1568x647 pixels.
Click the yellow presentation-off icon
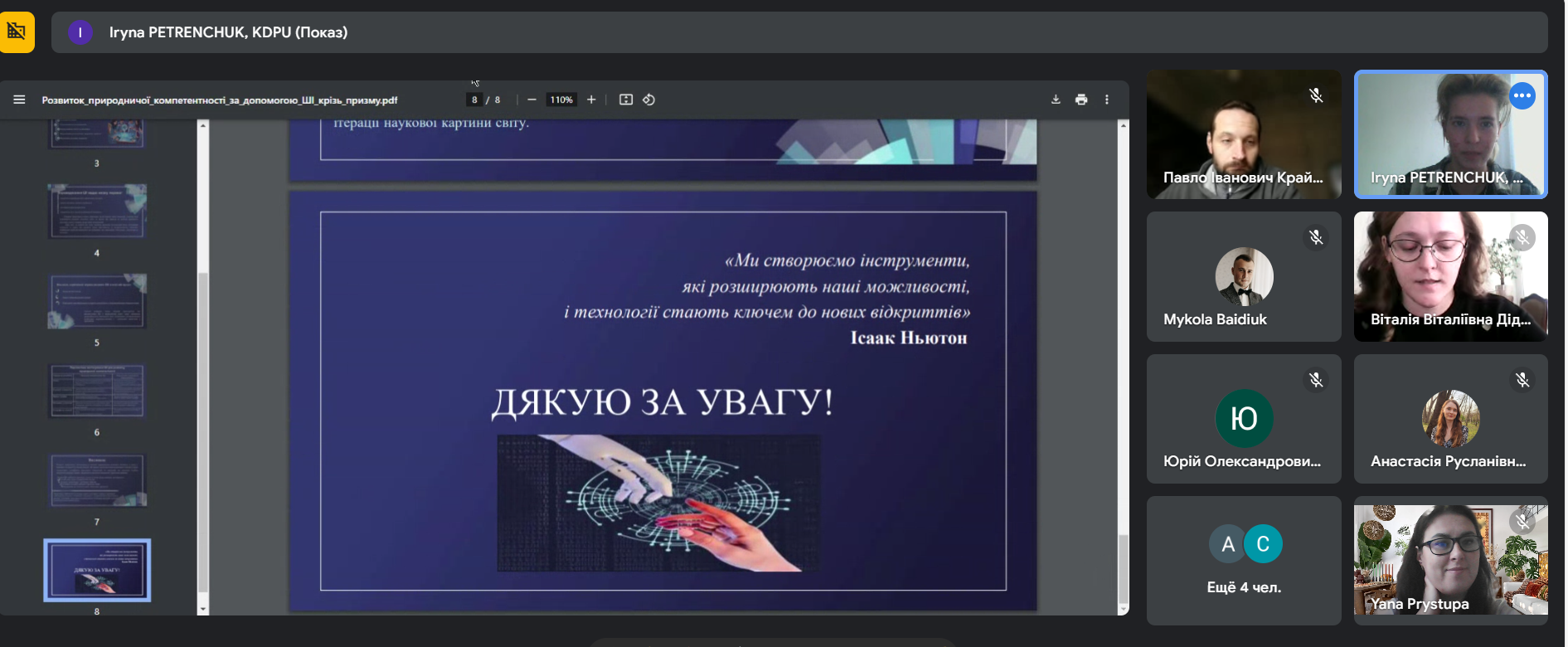17,32
